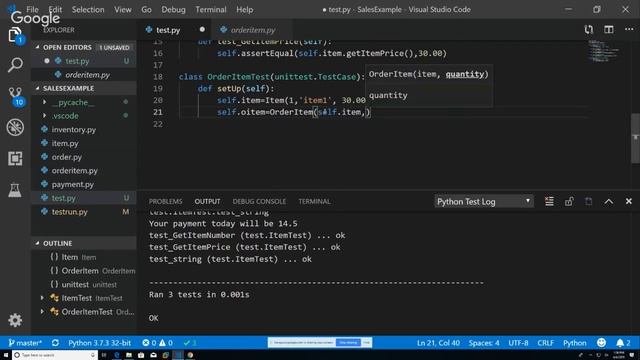
Task: Open the Selection menu
Action: (88, 9)
